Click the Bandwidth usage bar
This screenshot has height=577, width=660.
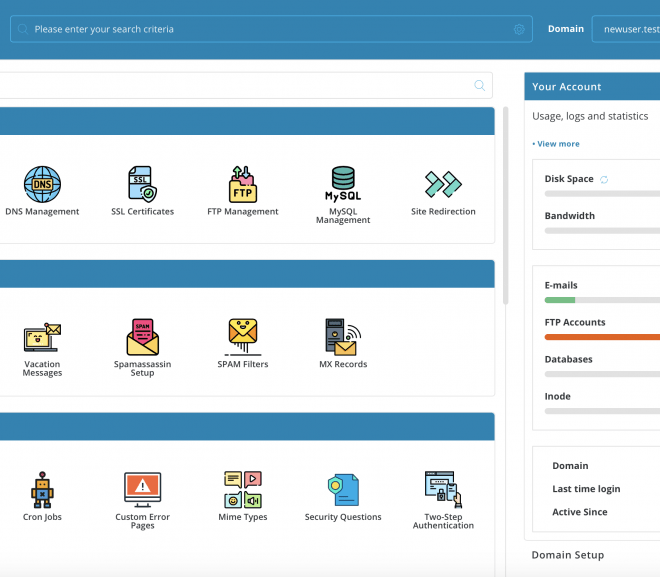(x=602, y=231)
